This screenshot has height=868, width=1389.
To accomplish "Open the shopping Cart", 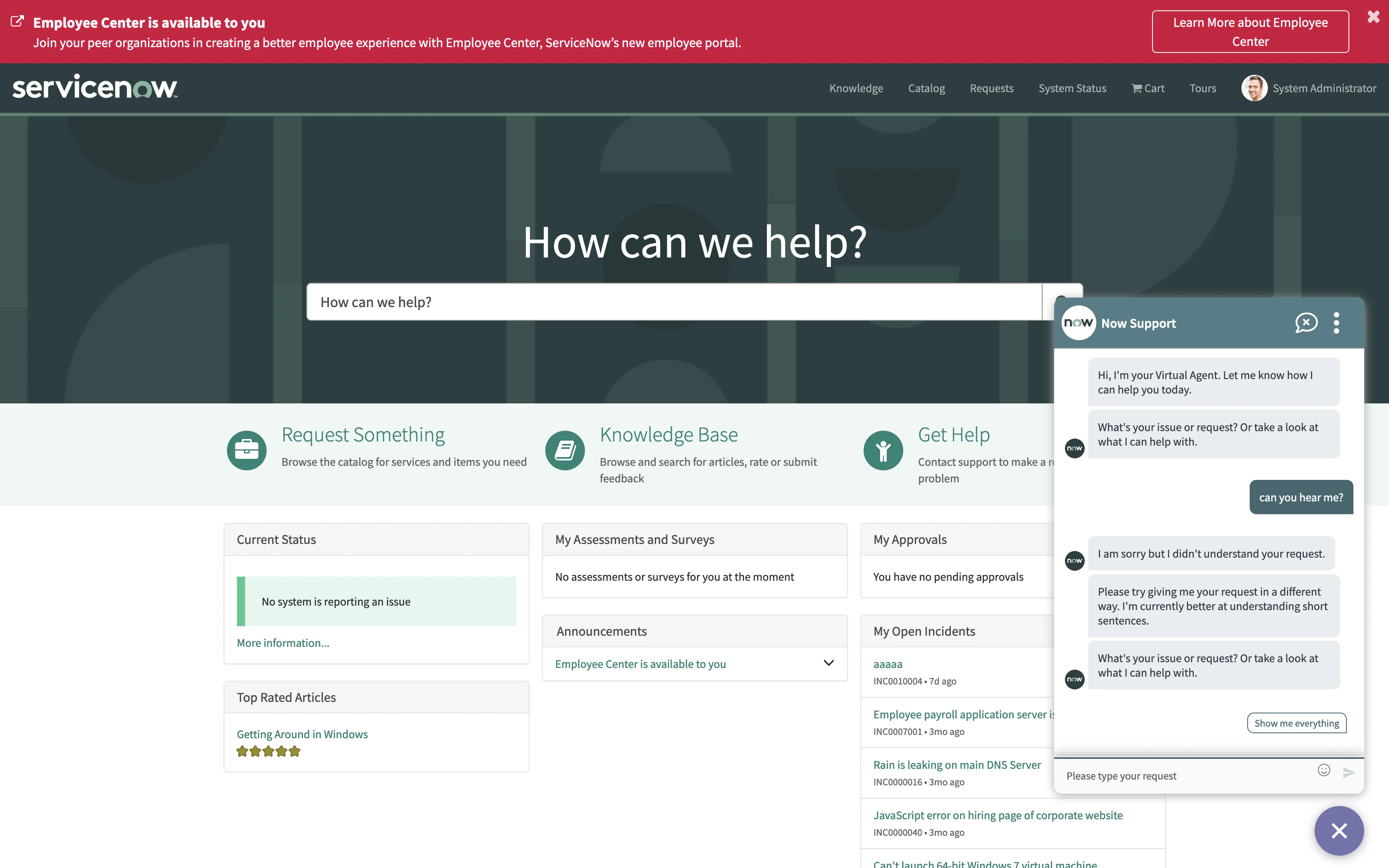I will 1148,88.
